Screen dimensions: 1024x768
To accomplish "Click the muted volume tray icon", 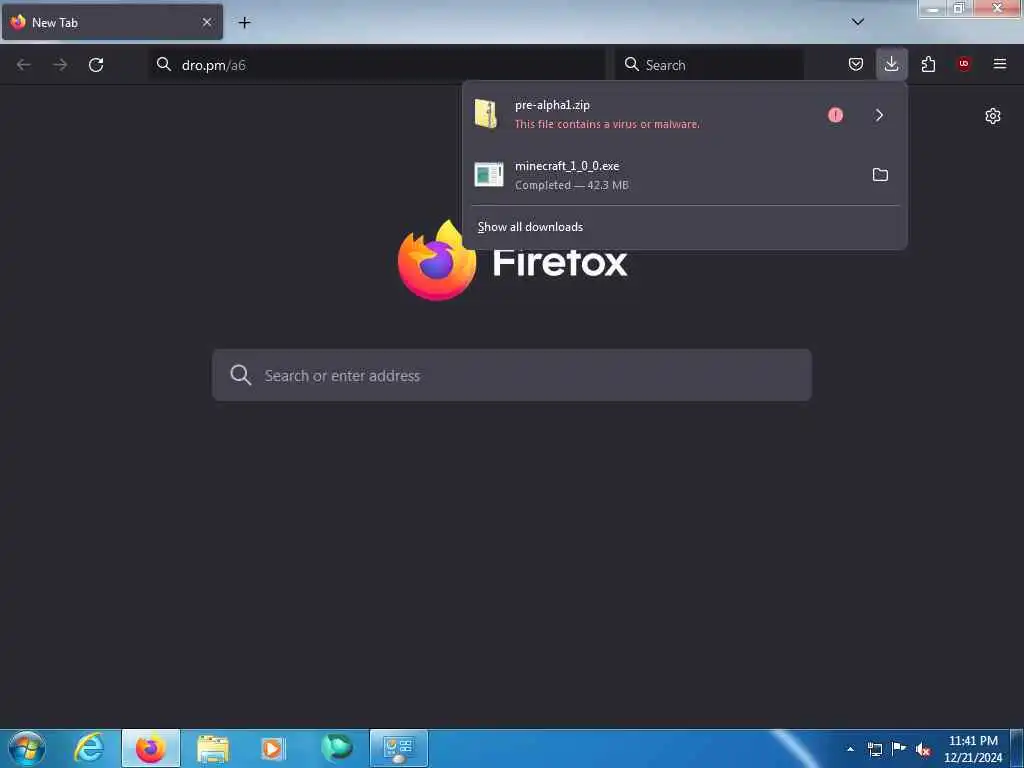I will (x=923, y=750).
